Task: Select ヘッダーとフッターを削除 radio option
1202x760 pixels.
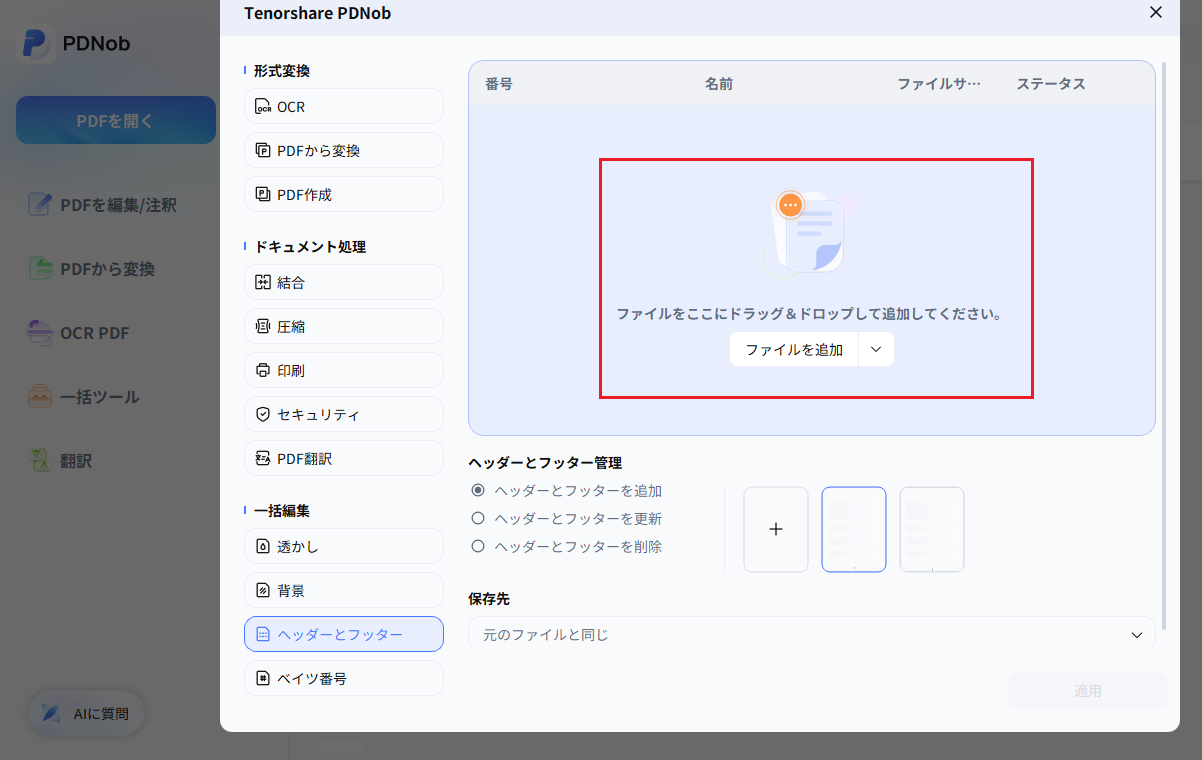Action: (x=478, y=547)
